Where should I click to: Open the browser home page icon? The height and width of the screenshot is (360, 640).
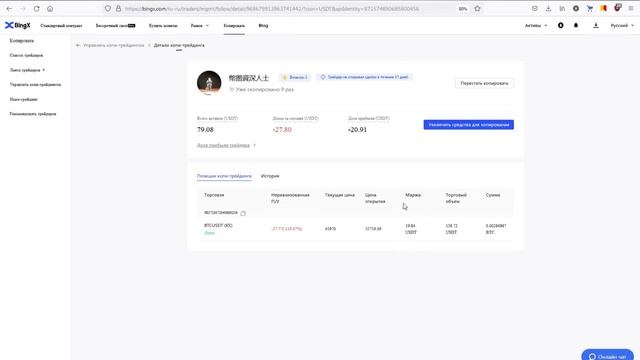50,9
